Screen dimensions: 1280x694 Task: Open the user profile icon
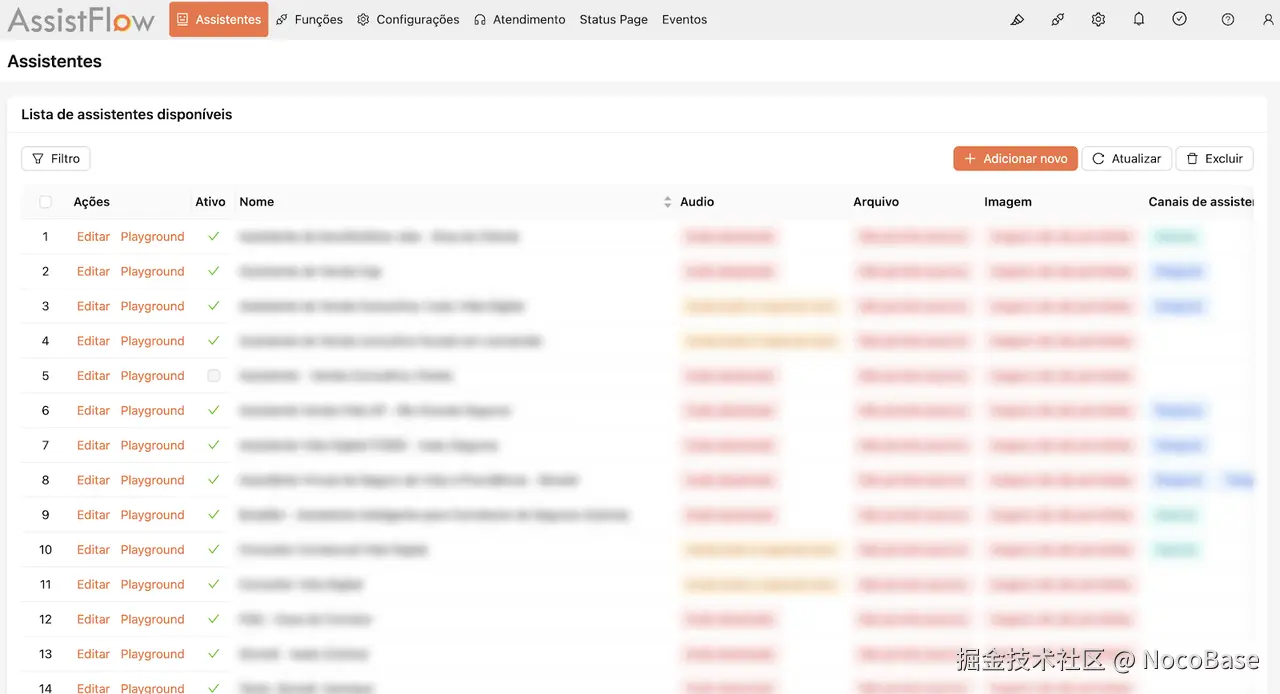coord(1268,19)
